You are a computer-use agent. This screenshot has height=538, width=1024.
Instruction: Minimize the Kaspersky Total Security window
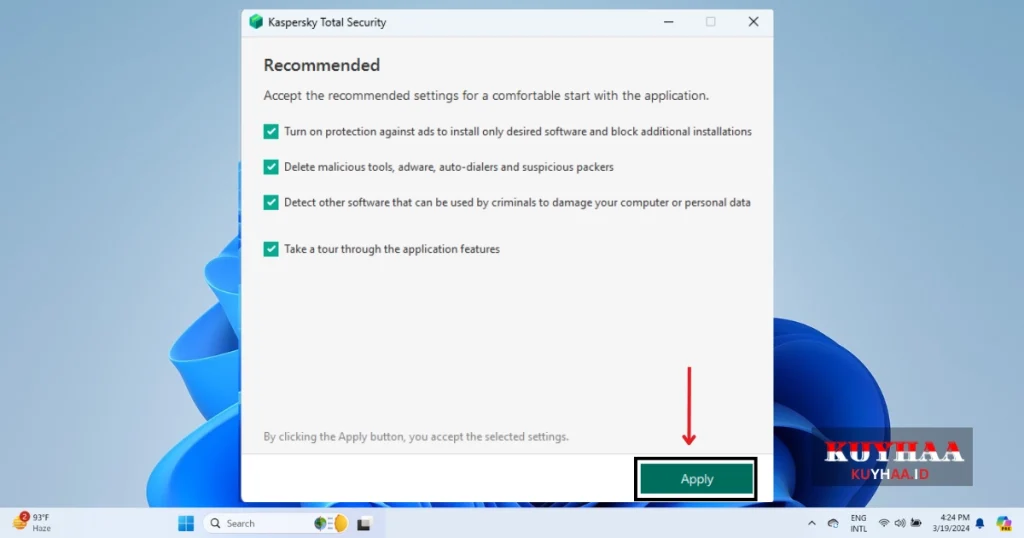(x=669, y=22)
